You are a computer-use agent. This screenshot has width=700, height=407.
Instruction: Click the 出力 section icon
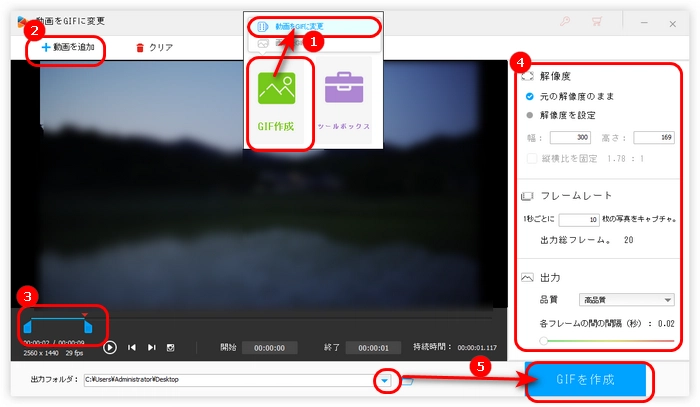[x=527, y=278]
